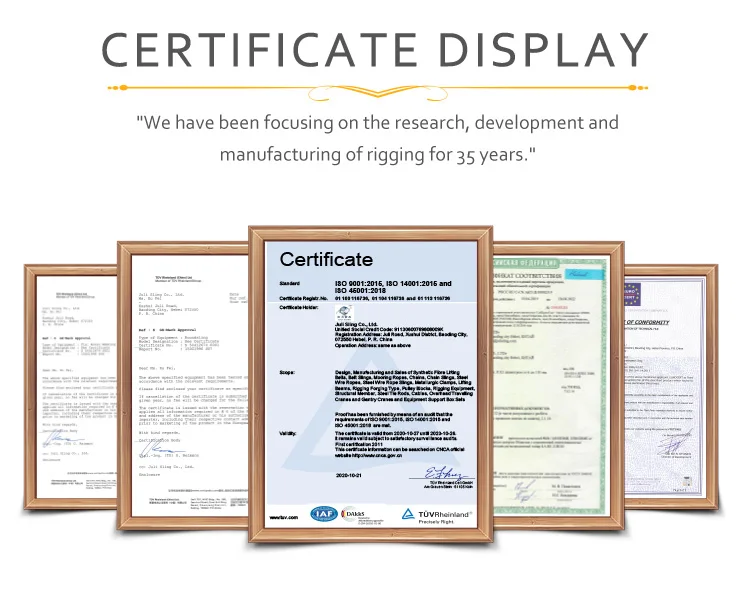
Task: Click the TÜVRheinland logo on center certificate
Action: tap(436, 516)
